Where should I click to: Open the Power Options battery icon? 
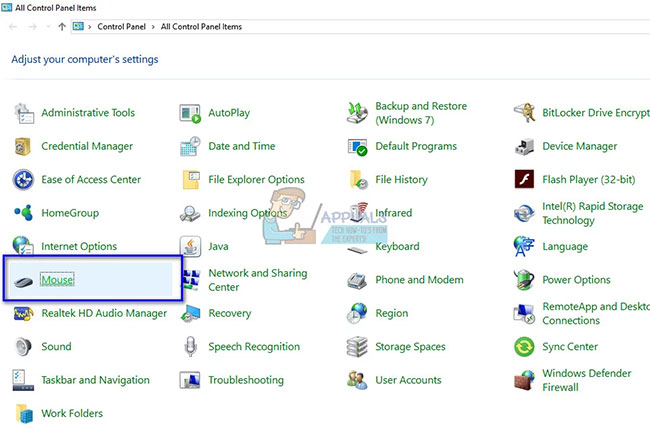click(524, 280)
